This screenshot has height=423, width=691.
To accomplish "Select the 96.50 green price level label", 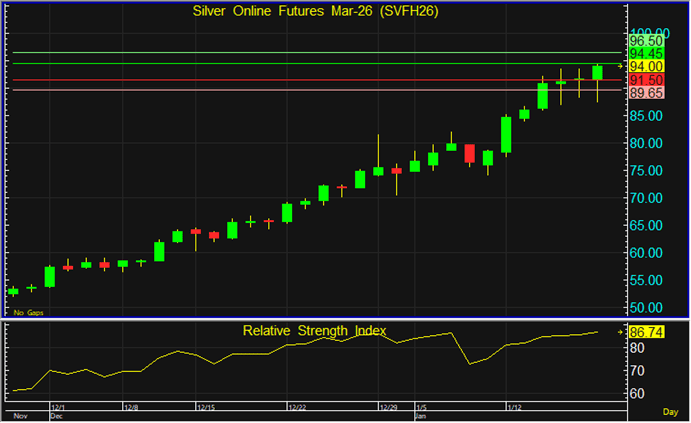I will tap(647, 41).
